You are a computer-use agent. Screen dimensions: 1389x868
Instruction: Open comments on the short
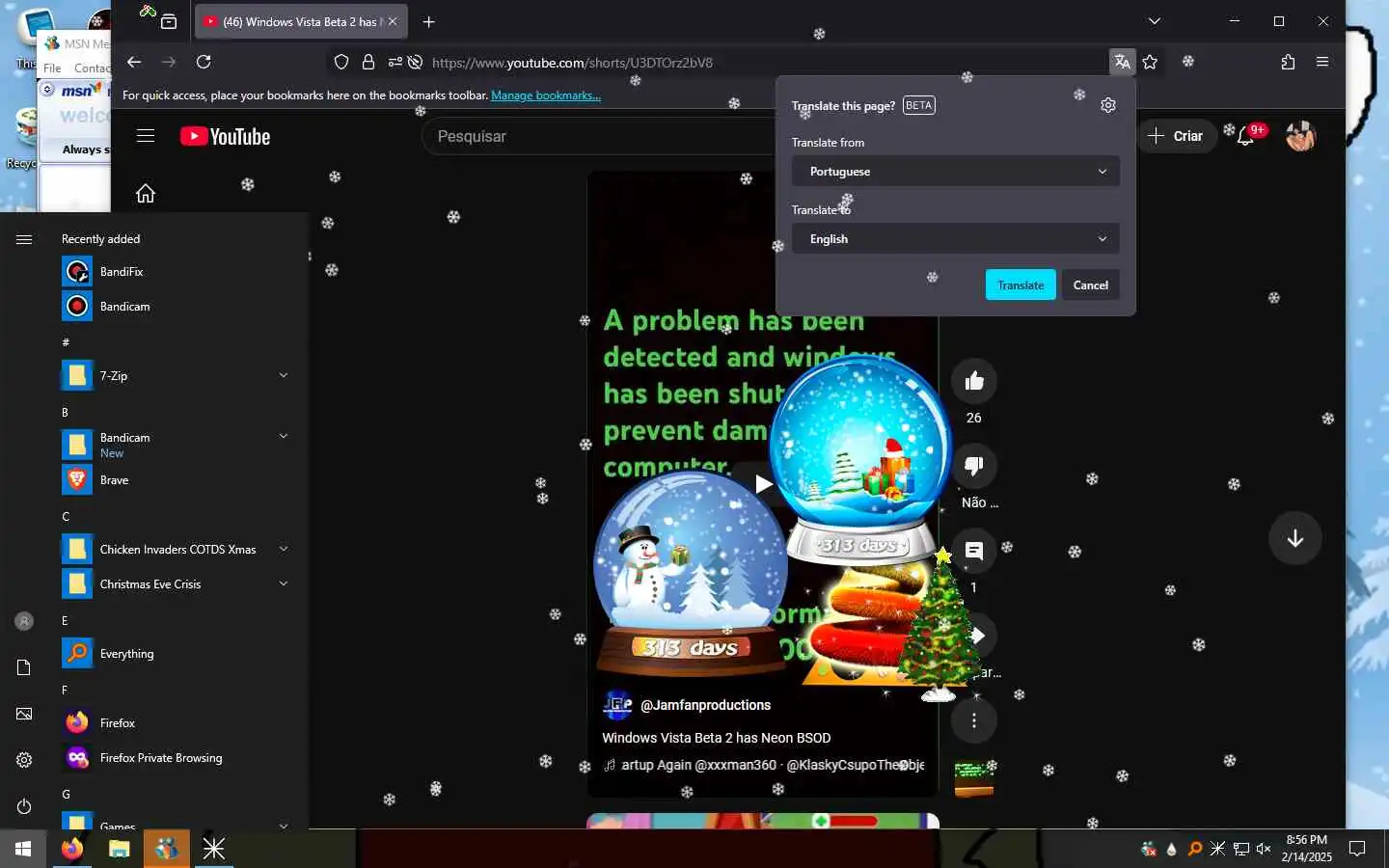click(x=974, y=551)
